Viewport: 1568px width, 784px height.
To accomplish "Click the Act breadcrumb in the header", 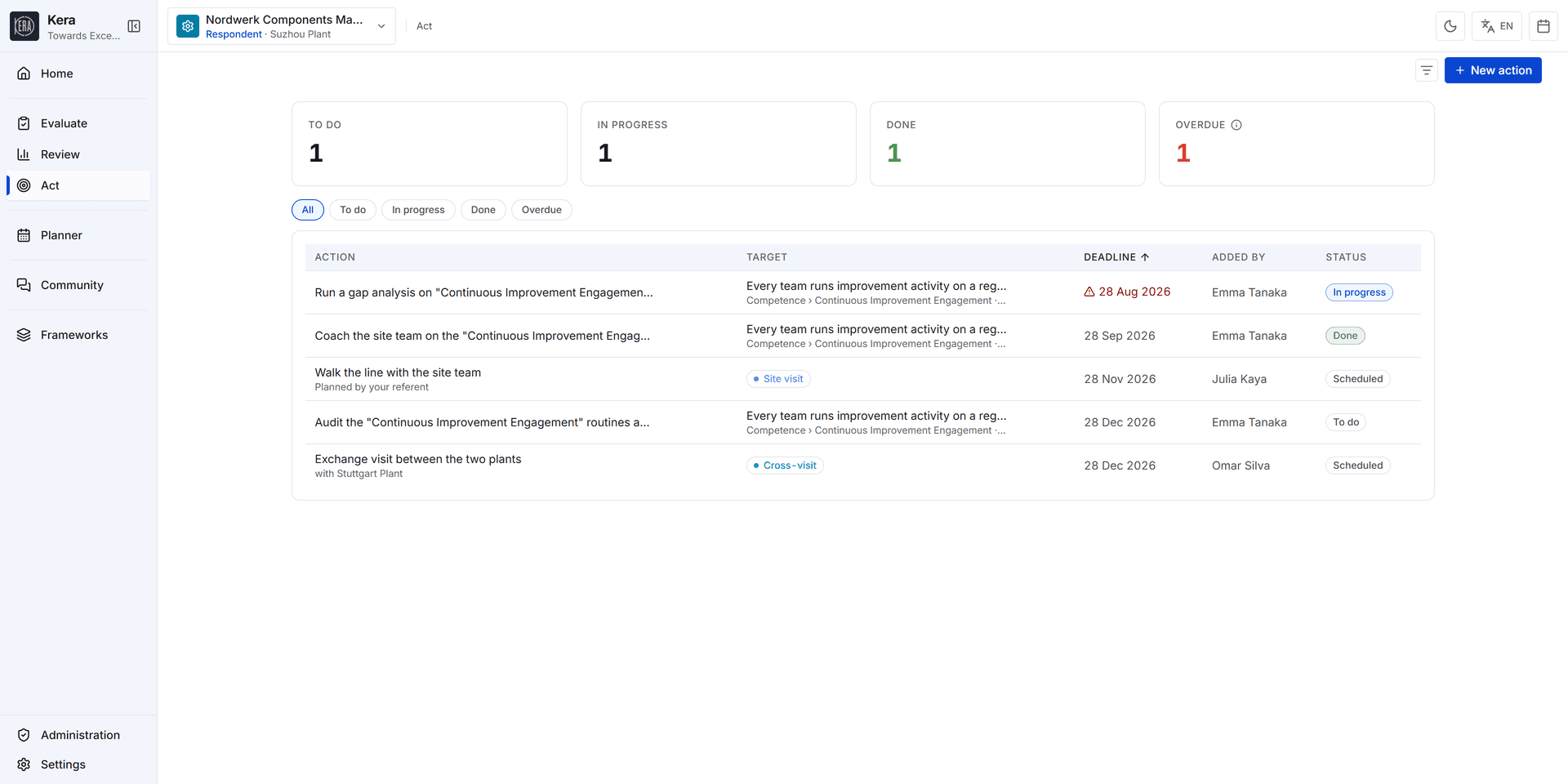I will 424,26.
